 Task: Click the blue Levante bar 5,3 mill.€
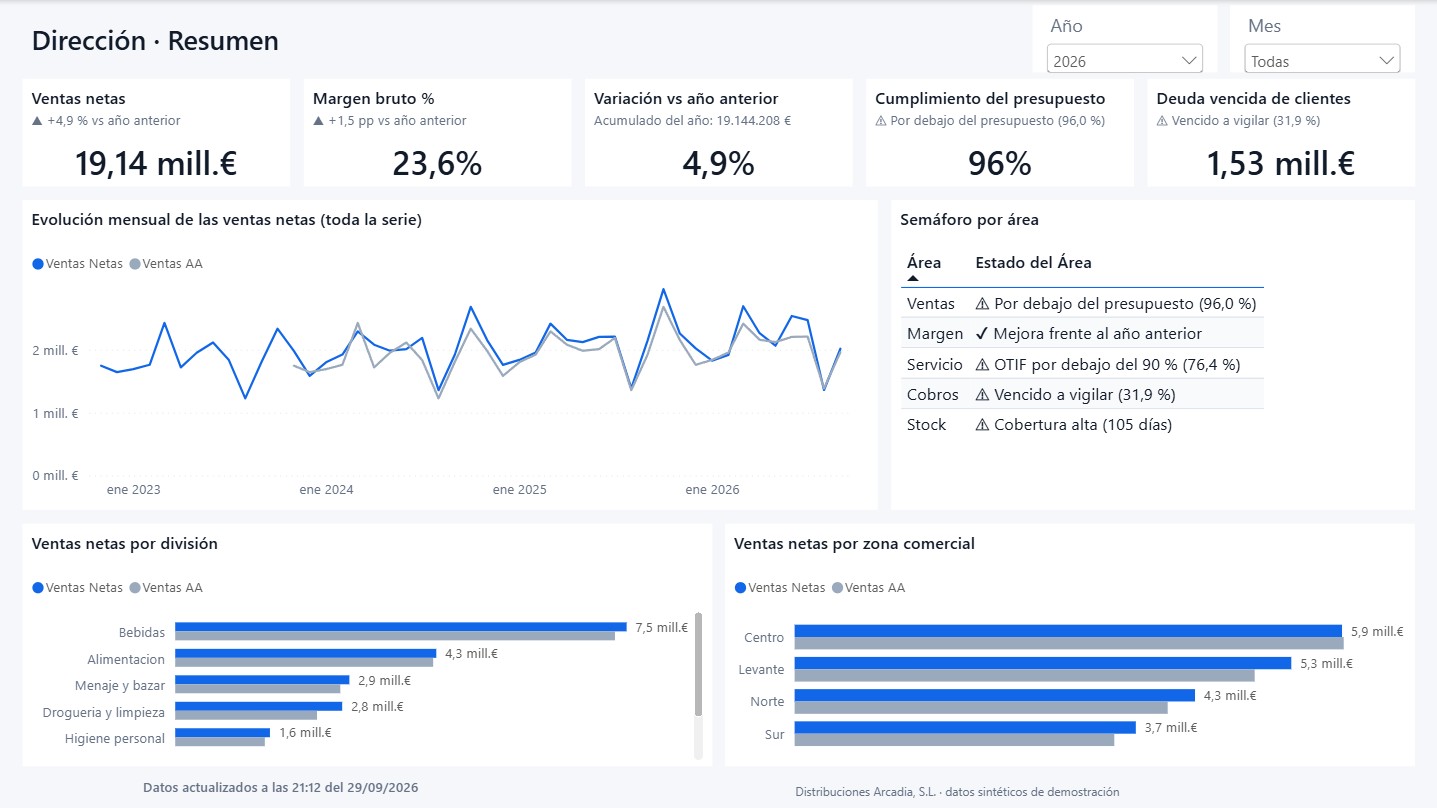[1043, 663]
